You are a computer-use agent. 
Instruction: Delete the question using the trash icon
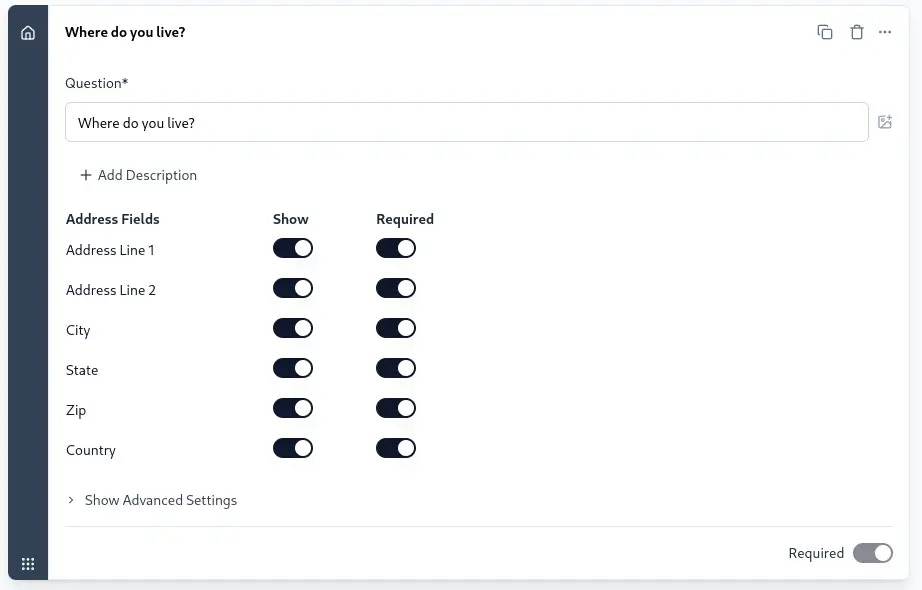[856, 32]
